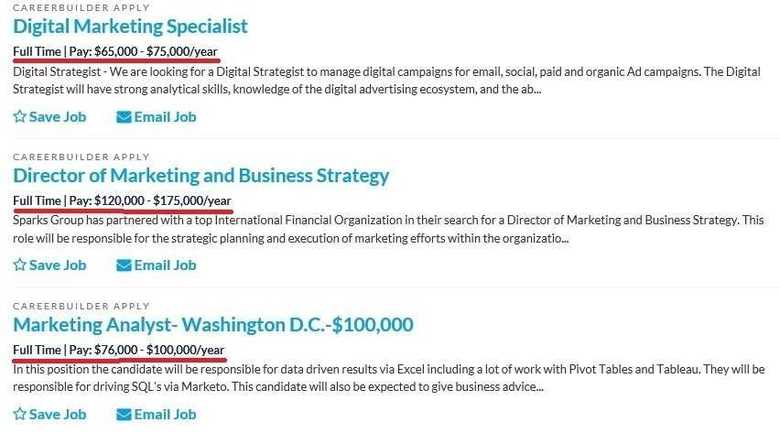Click the $120,000 - $175,000/year pay line
The image size is (780, 433).
[x=122, y=201]
